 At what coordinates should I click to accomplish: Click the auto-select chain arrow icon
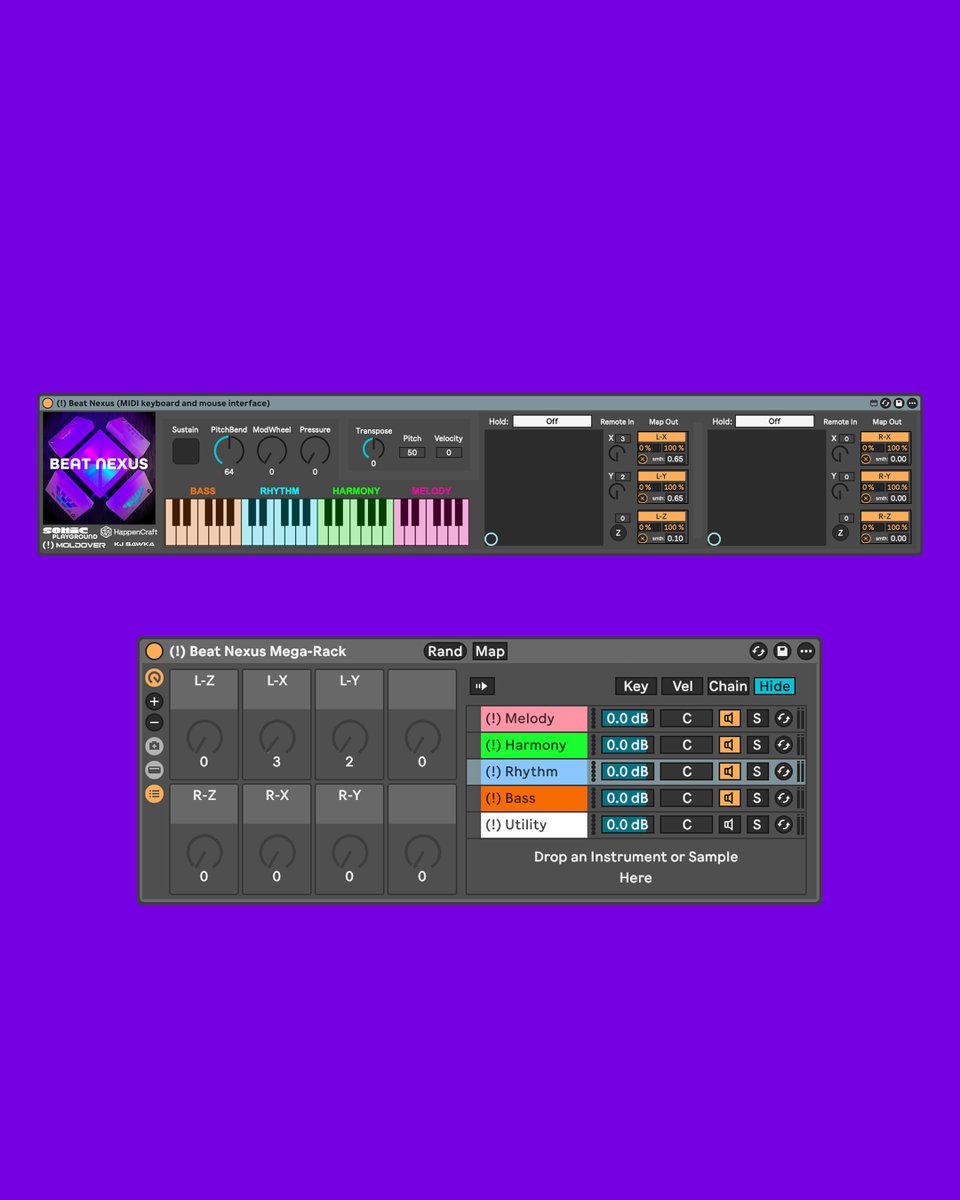pos(482,686)
